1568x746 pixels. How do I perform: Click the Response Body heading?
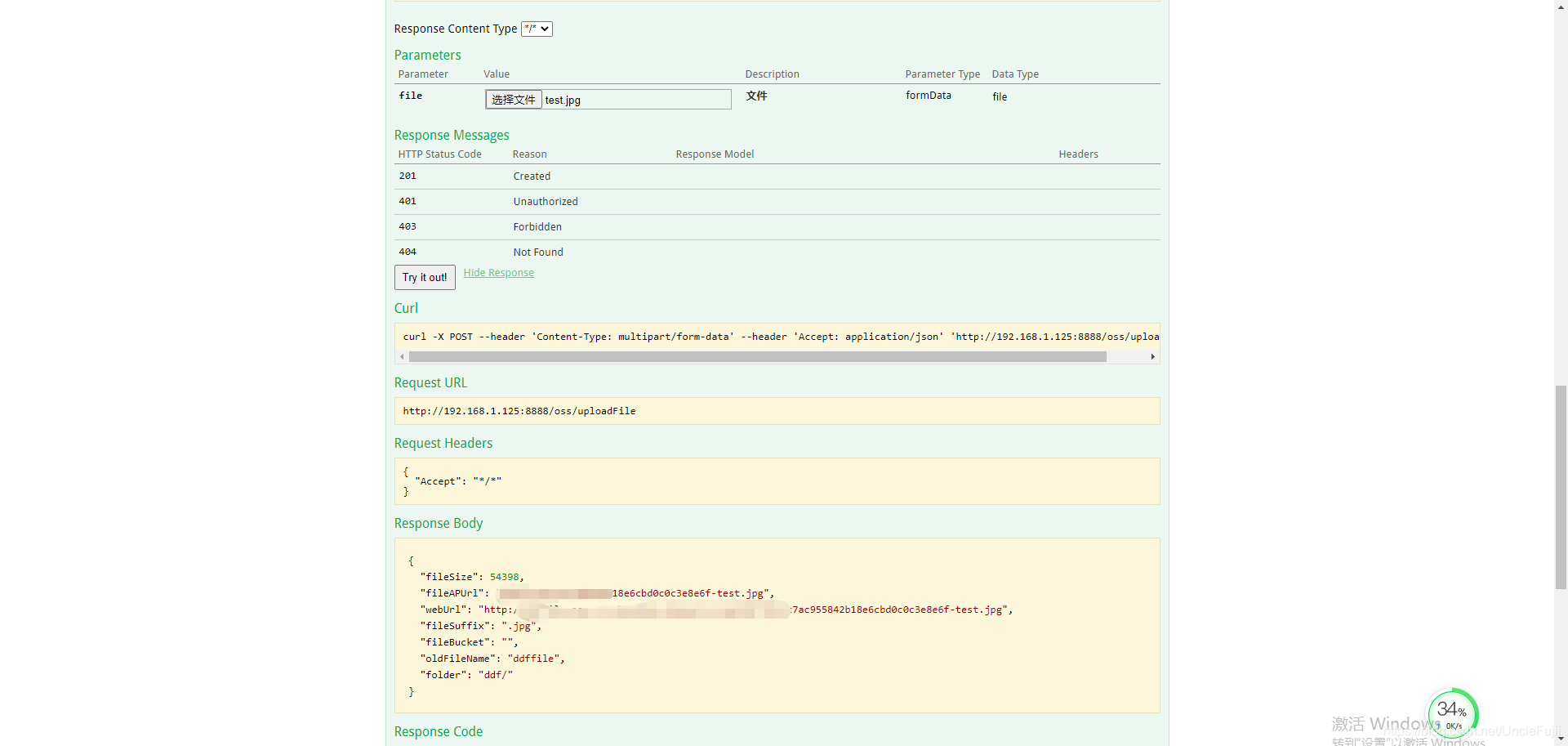(x=439, y=523)
